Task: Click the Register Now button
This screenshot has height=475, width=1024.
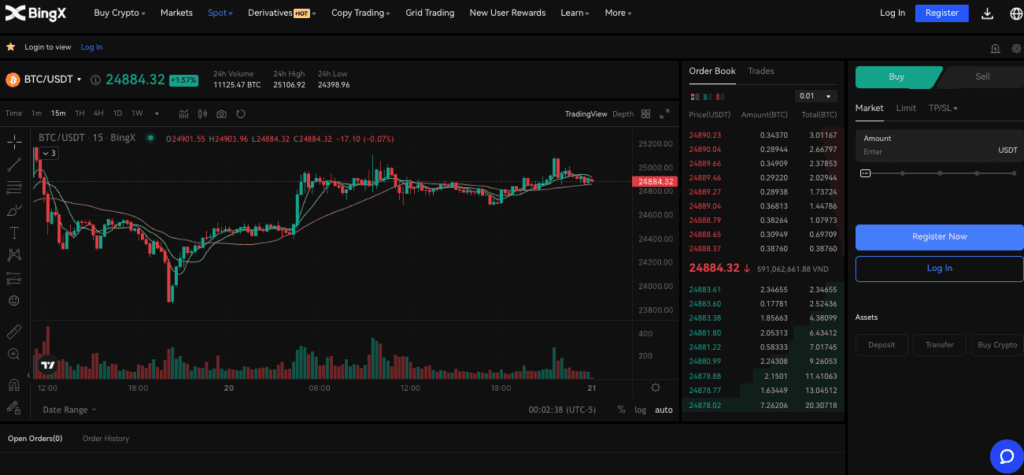Action: point(939,237)
